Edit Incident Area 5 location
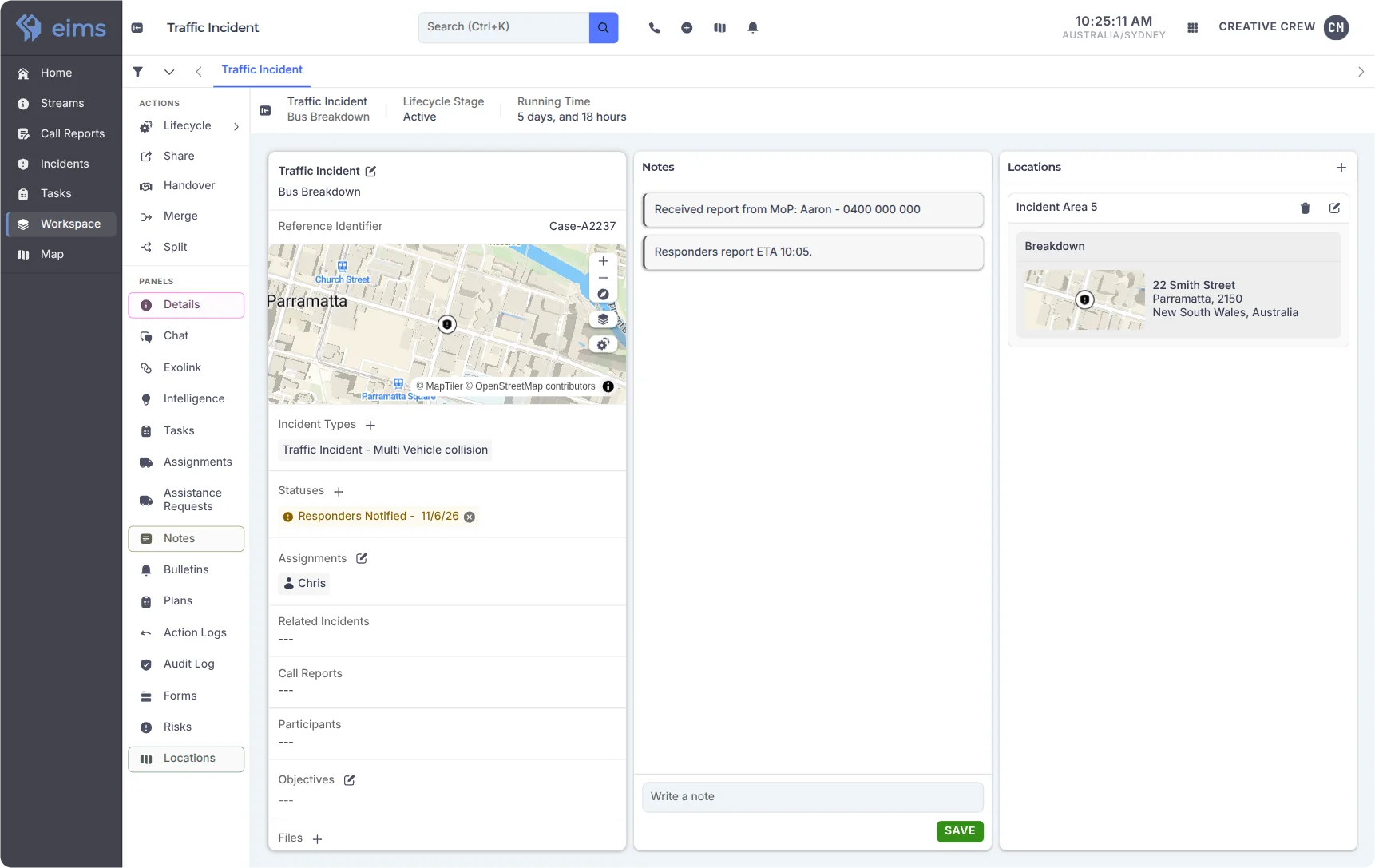This screenshot has height=868, width=1375. tap(1334, 208)
